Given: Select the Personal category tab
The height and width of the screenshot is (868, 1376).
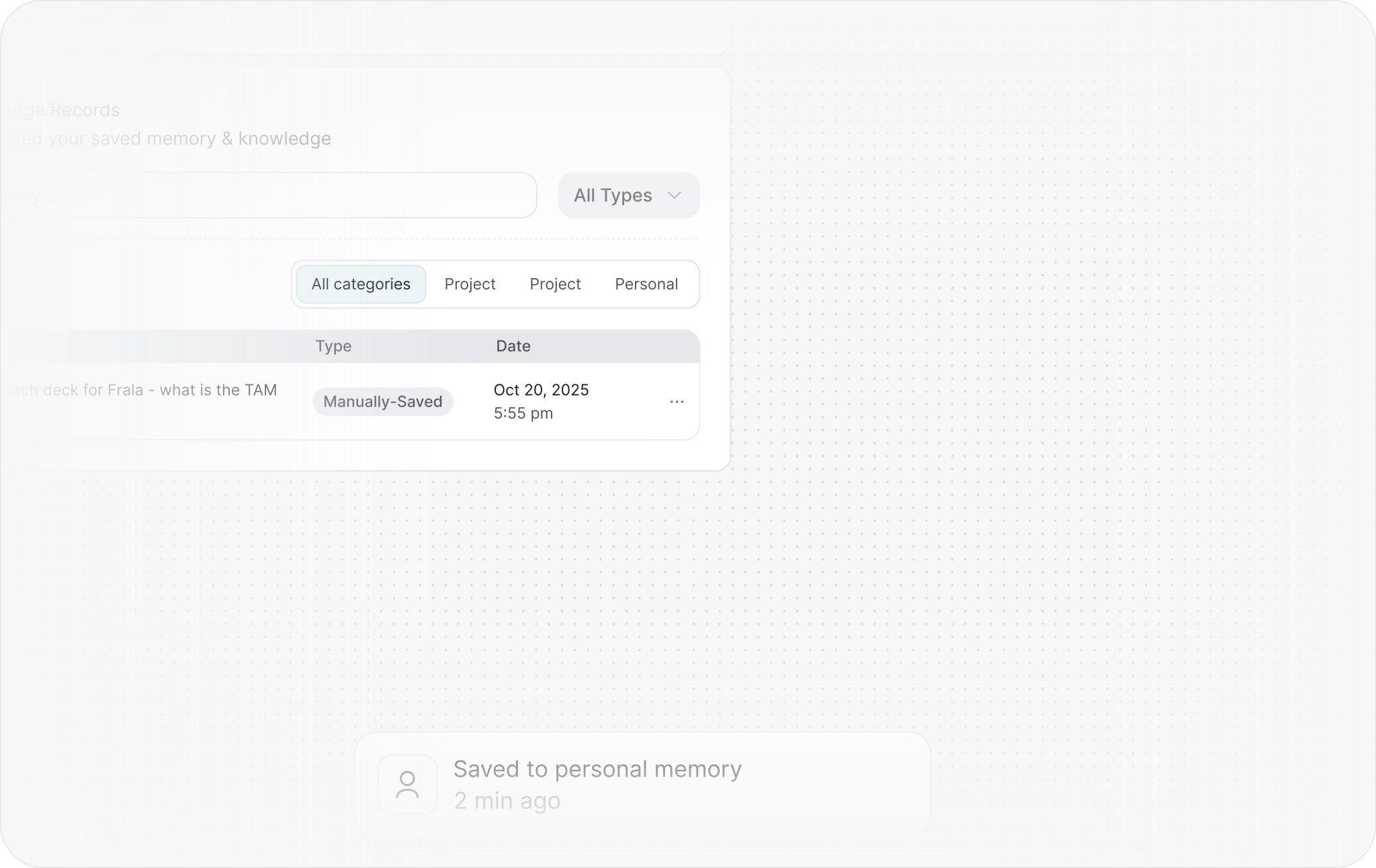Looking at the screenshot, I should [x=646, y=284].
